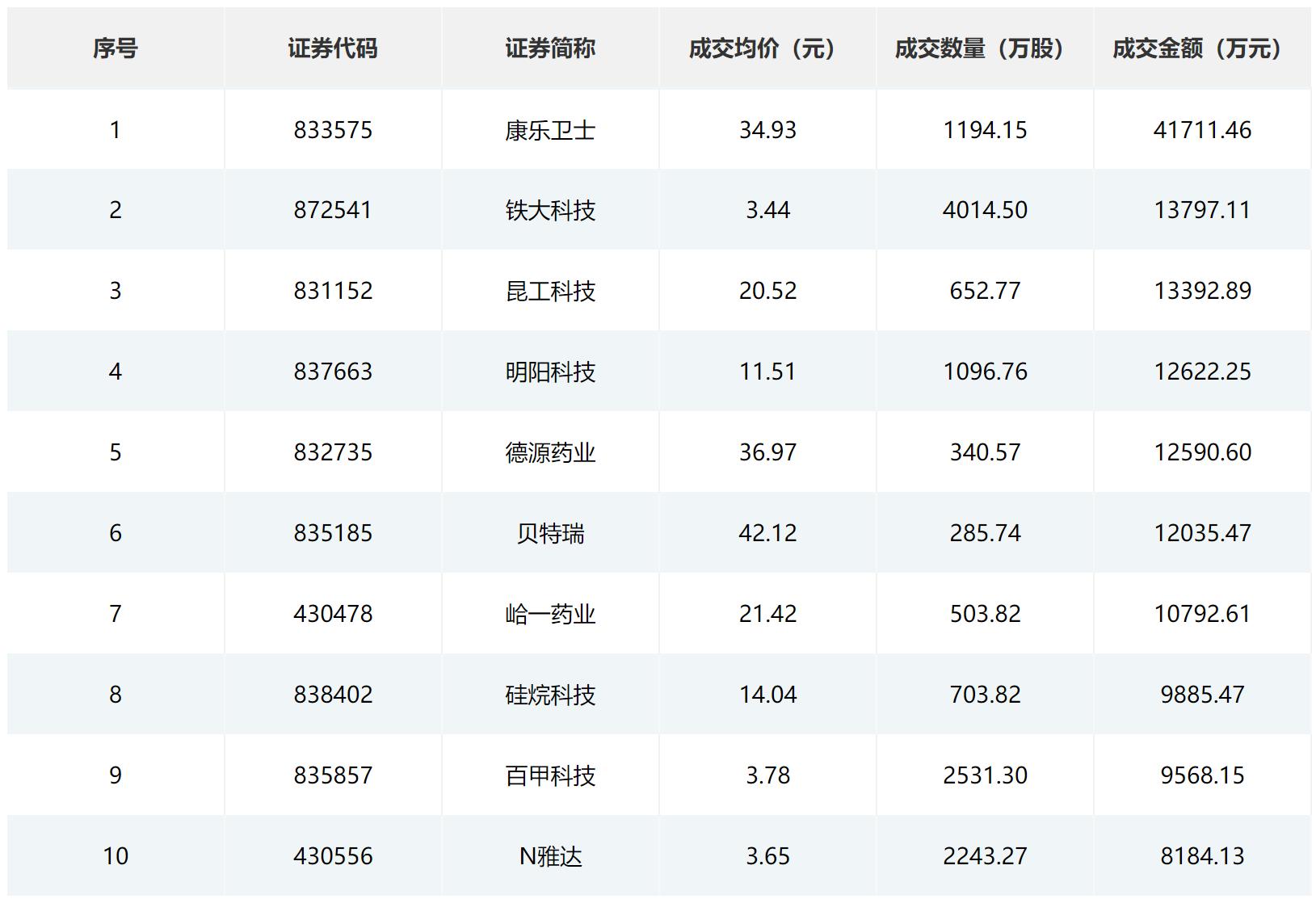Select security code 838402
This screenshot has height=899, width=1316.
[x=333, y=695]
